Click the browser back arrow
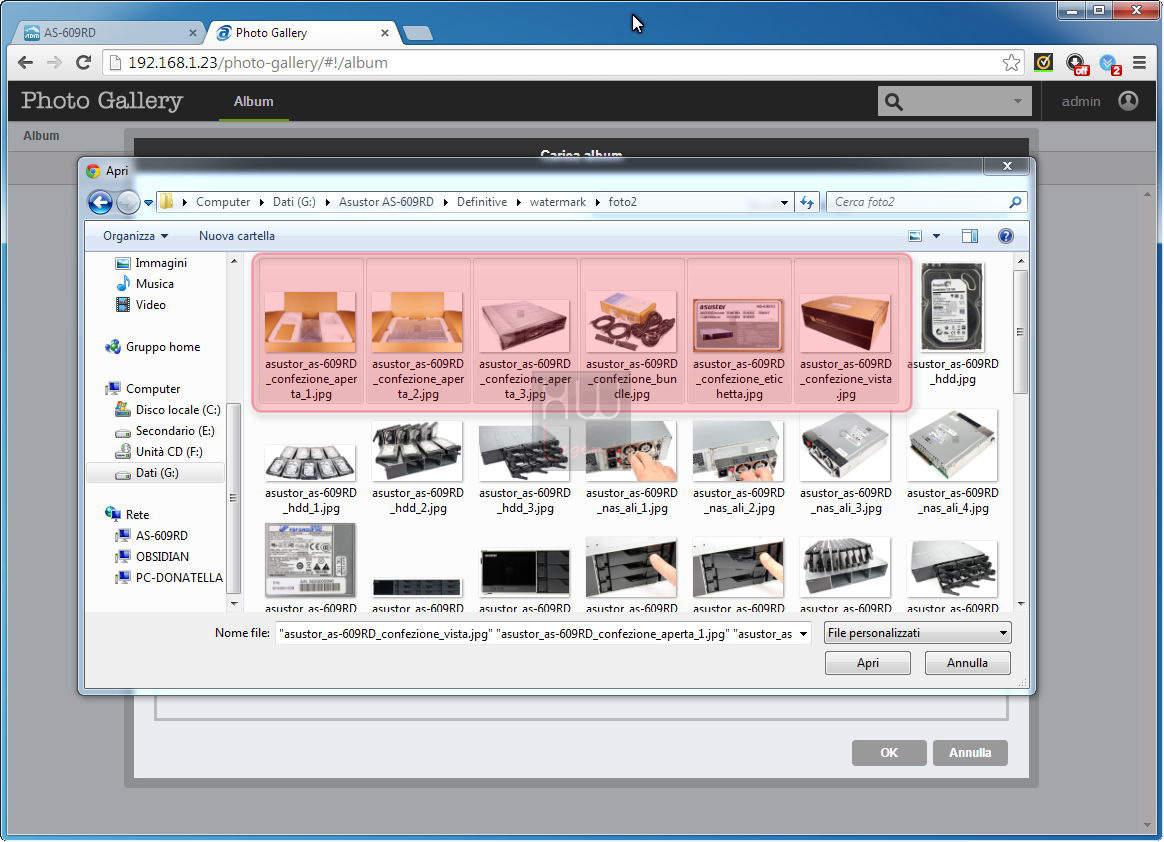 click(25, 62)
